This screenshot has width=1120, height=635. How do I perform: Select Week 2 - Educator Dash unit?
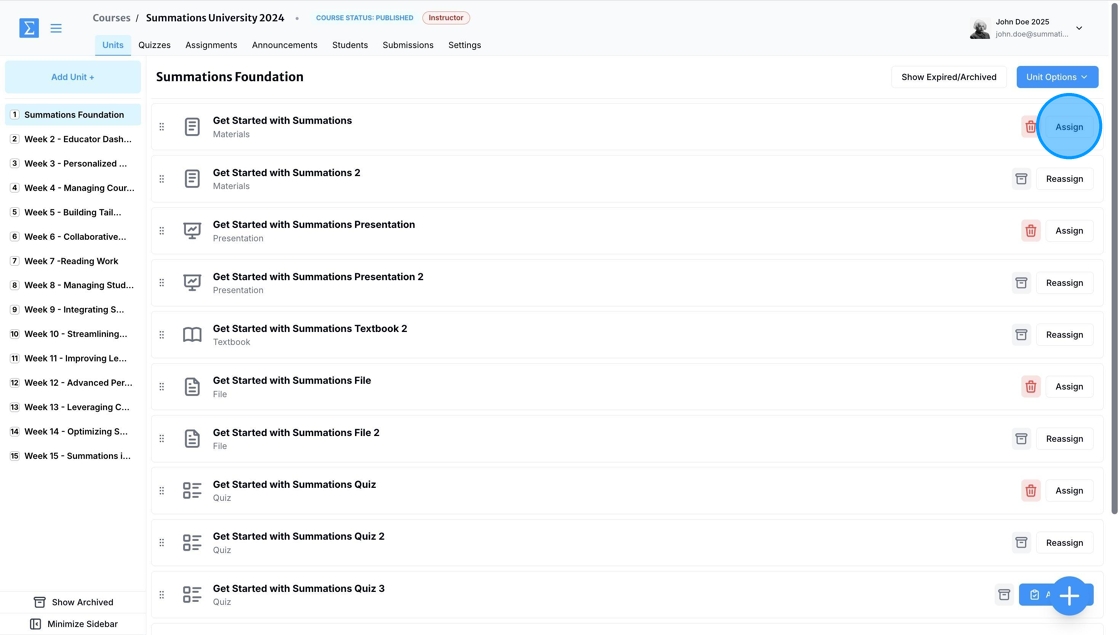73,139
